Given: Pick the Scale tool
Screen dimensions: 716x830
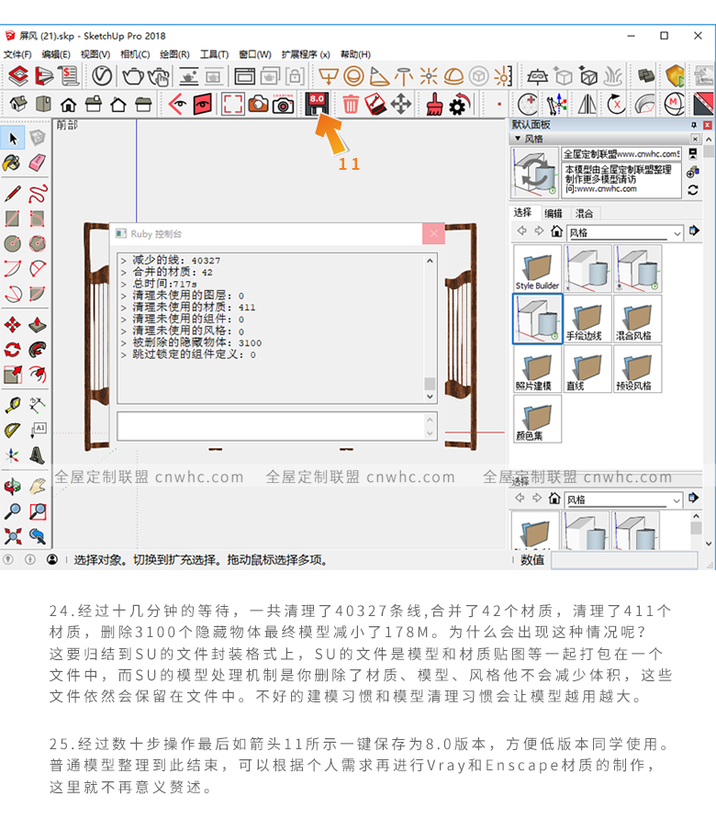Looking at the screenshot, I should [13, 375].
